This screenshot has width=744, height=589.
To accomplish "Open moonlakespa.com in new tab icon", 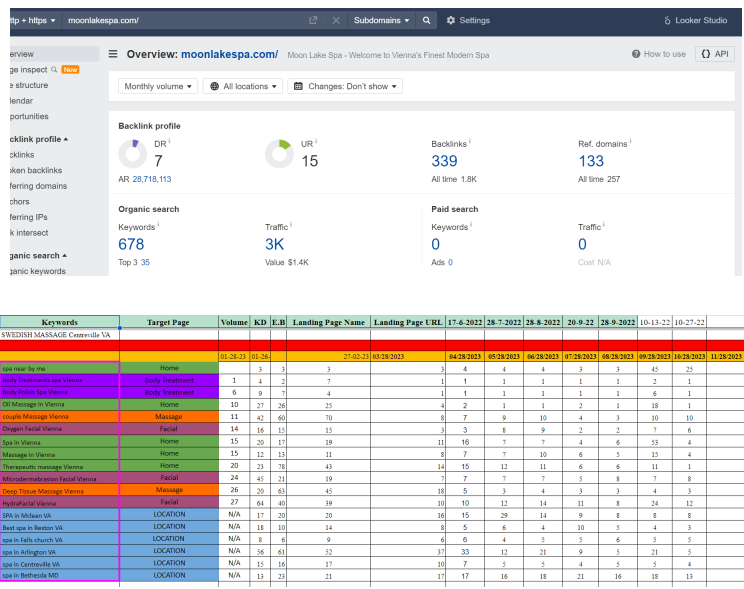I will (x=313, y=20).
